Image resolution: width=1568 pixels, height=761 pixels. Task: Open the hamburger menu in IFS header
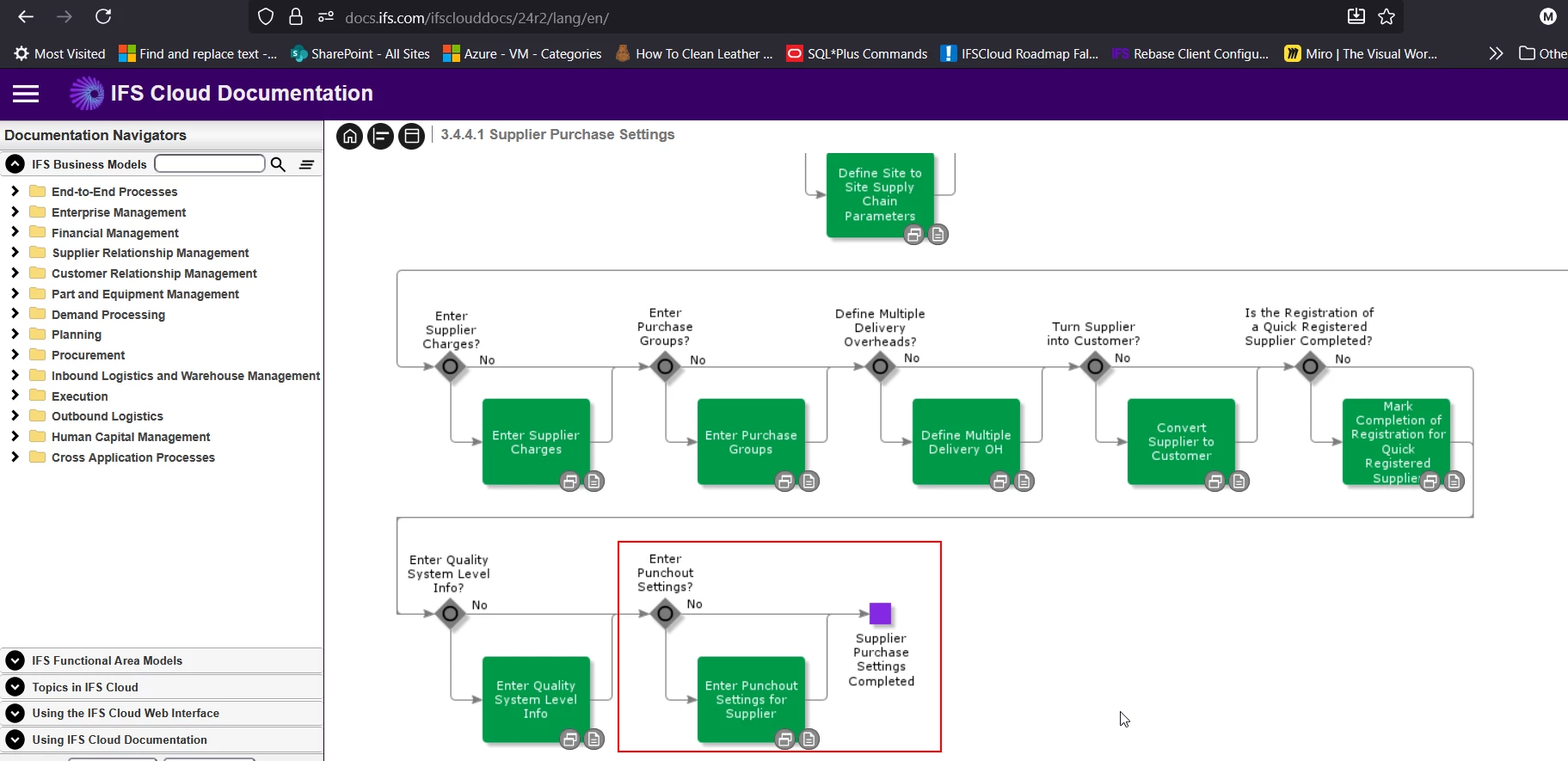coord(26,94)
